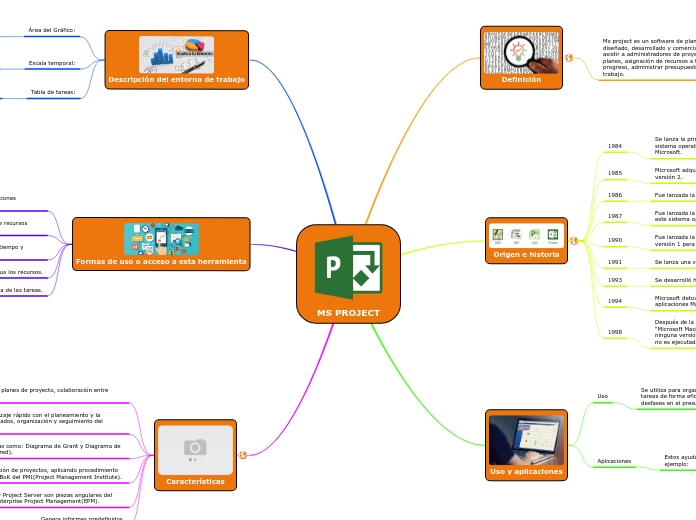Viewport: 696px width, 520px height.
Task: Click the 'de las tareas.' branch text
Action: coord(21,290)
